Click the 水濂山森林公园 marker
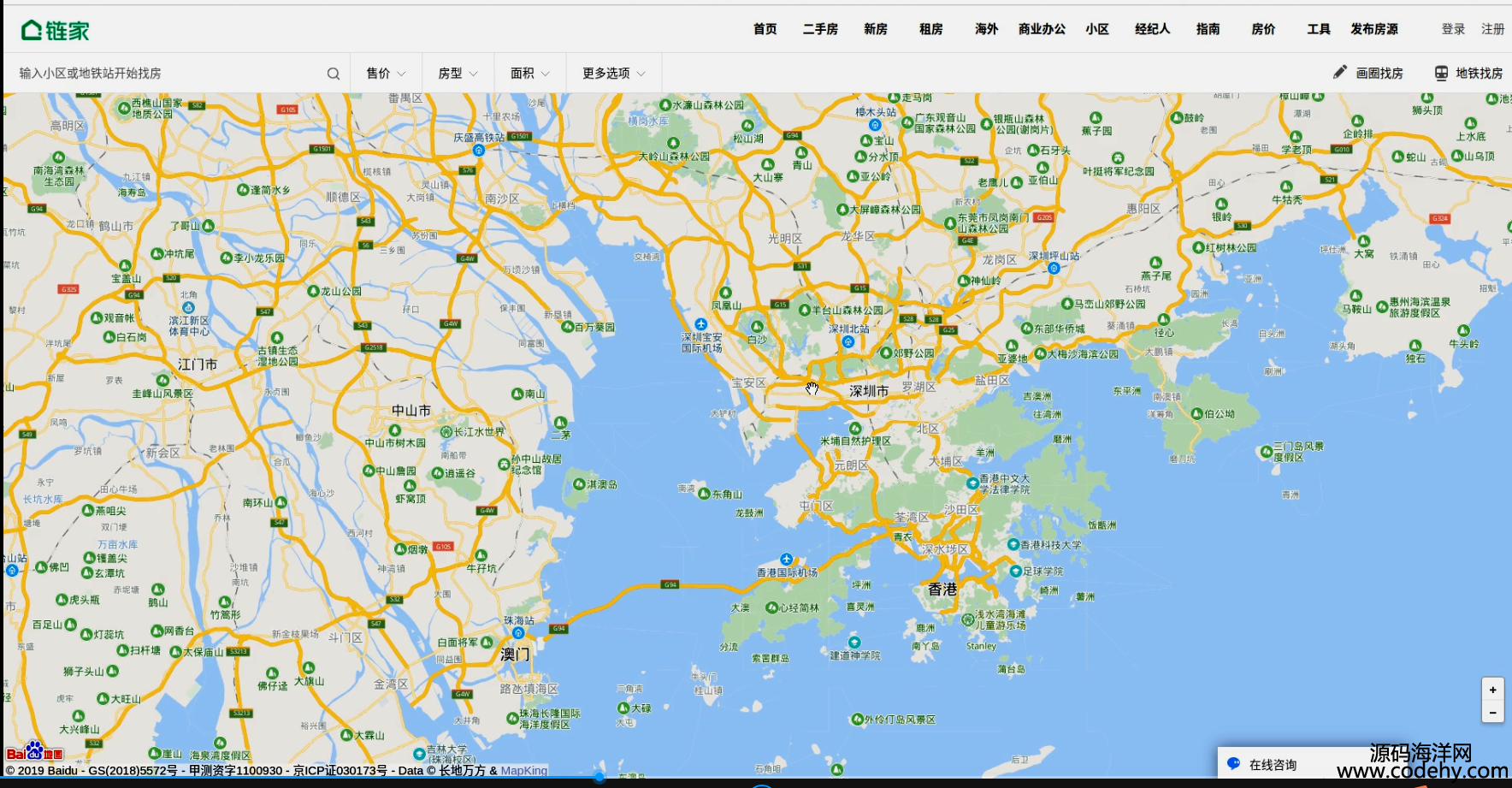The height and width of the screenshot is (788, 1512). [x=664, y=104]
